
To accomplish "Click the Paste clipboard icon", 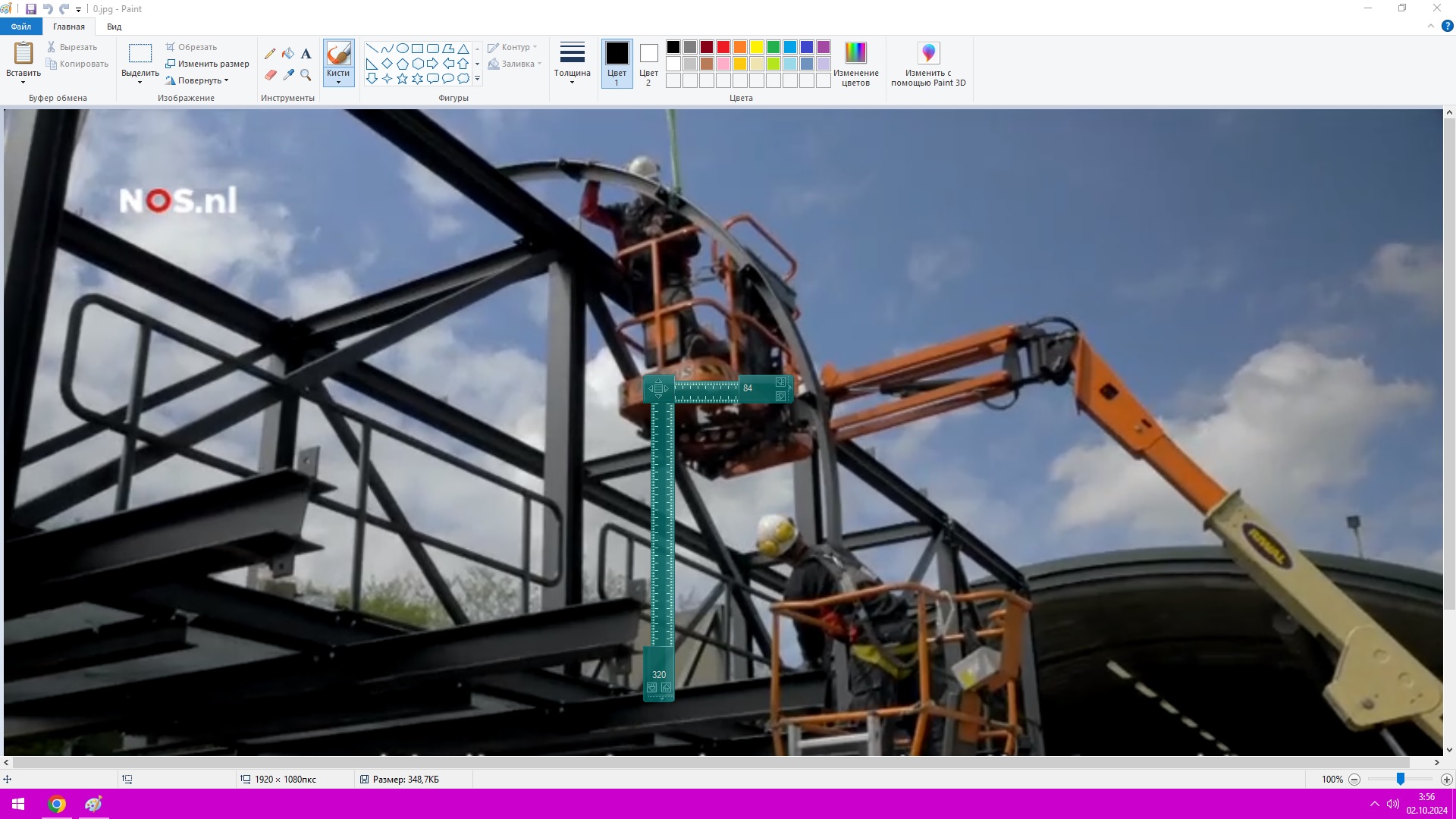I will point(24,53).
